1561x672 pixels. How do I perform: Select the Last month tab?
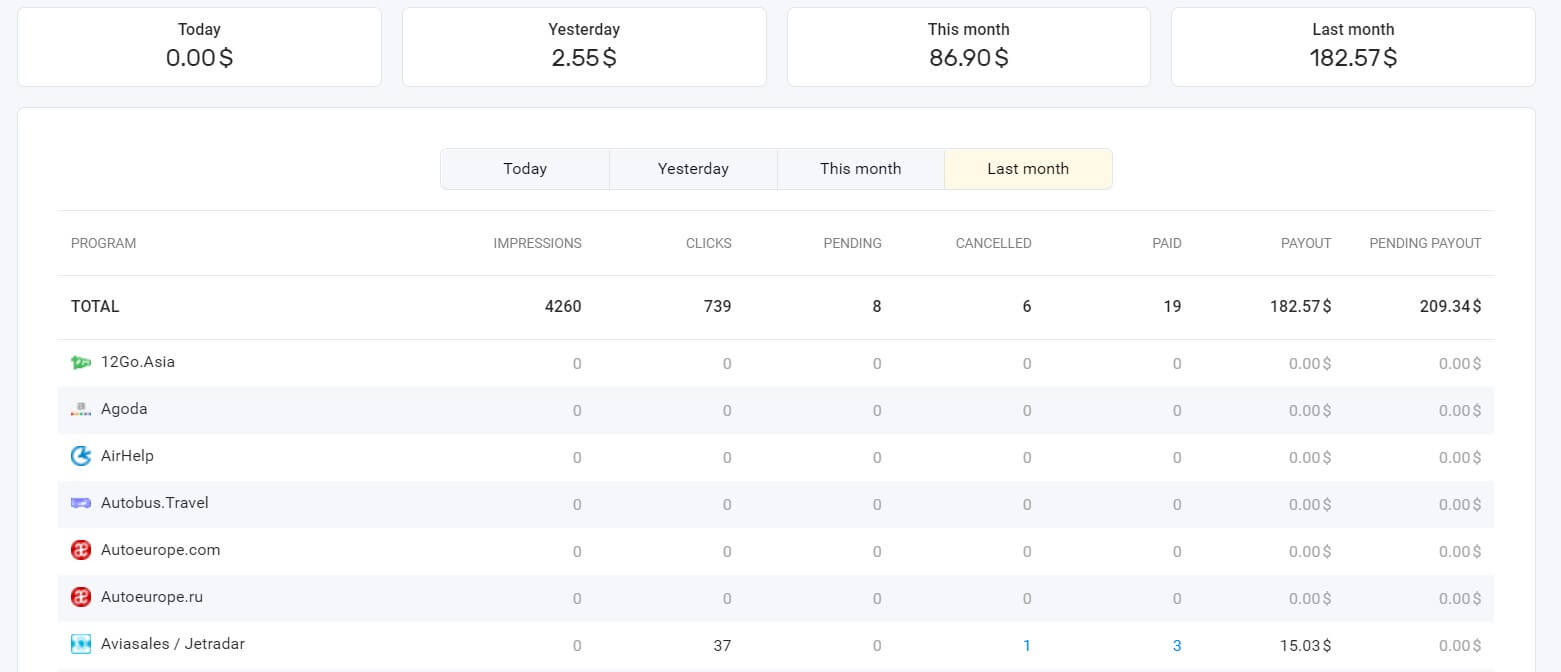point(1027,168)
